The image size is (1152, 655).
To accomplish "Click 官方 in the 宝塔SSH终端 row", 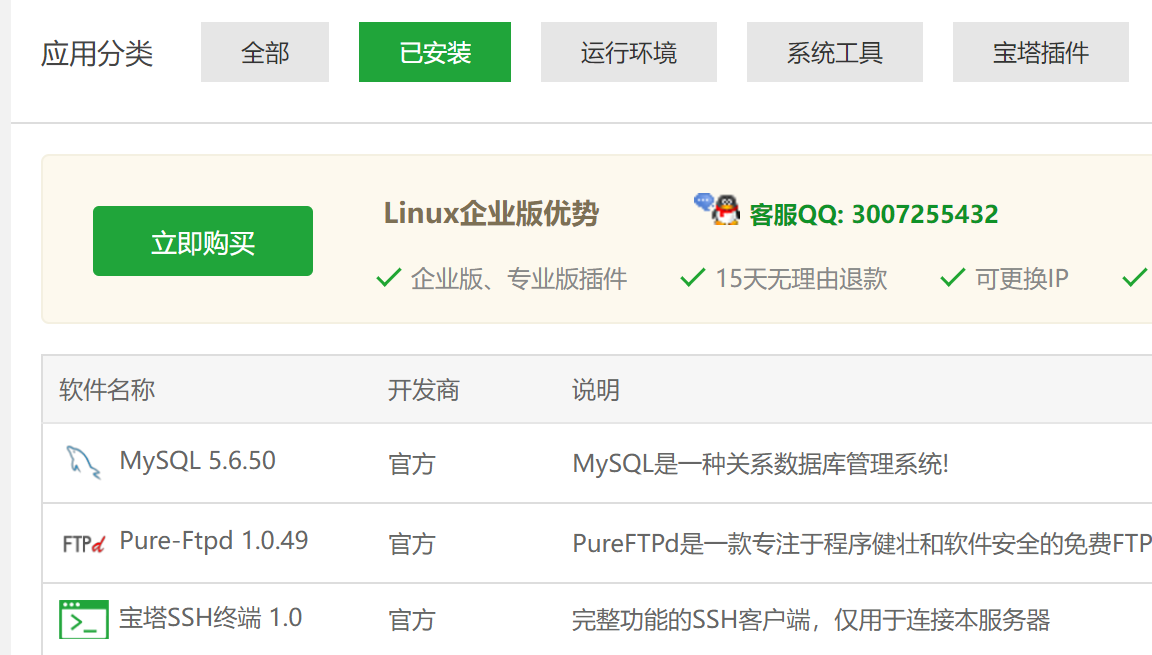I will click(412, 620).
